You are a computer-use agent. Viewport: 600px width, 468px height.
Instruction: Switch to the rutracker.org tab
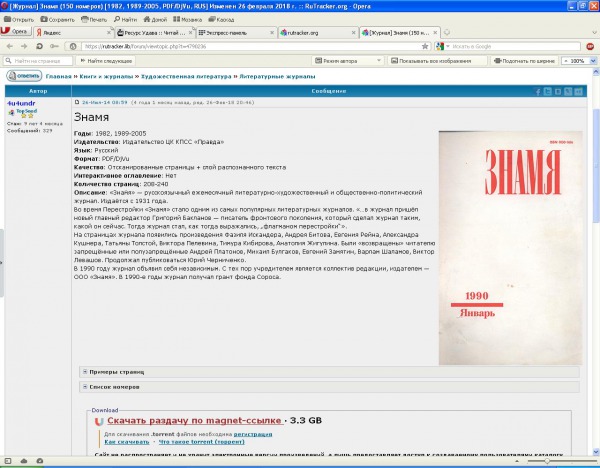pos(316,33)
